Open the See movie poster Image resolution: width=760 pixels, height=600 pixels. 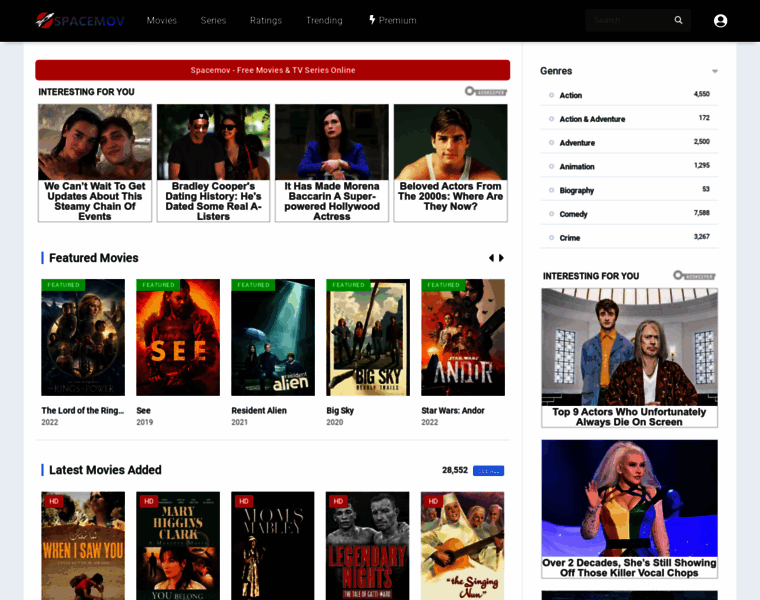(178, 337)
